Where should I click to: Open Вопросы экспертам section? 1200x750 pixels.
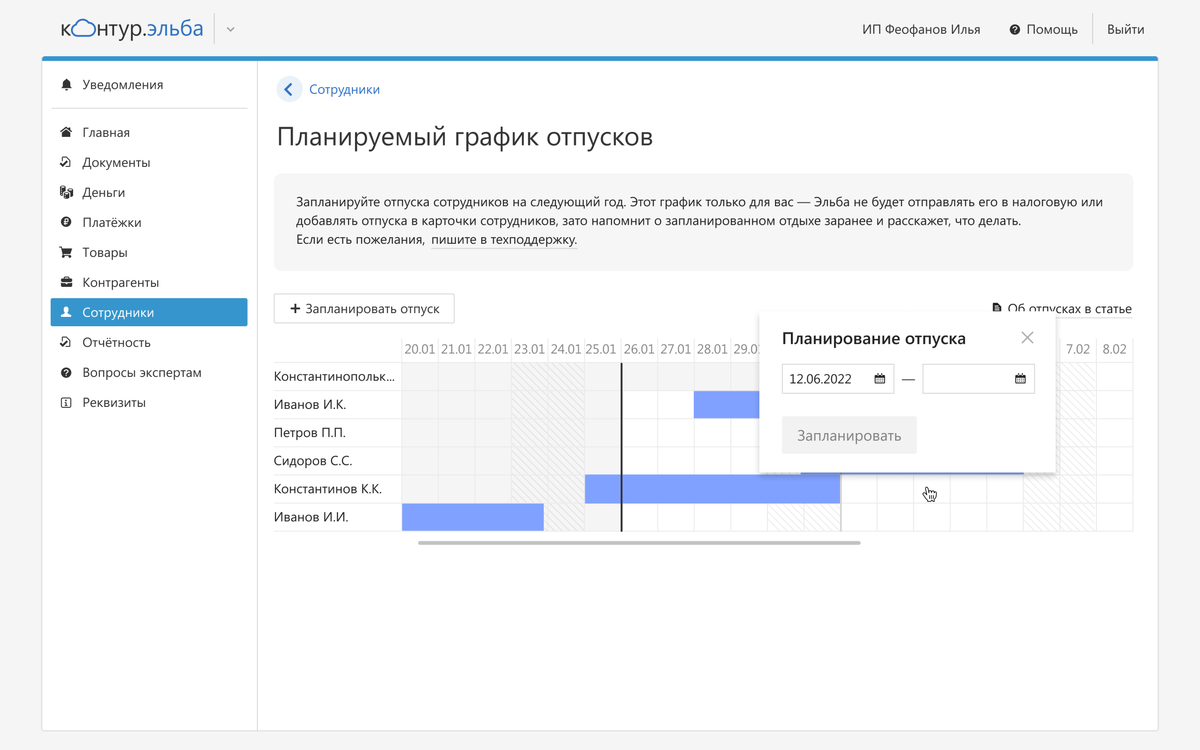(x=142, y=372)
